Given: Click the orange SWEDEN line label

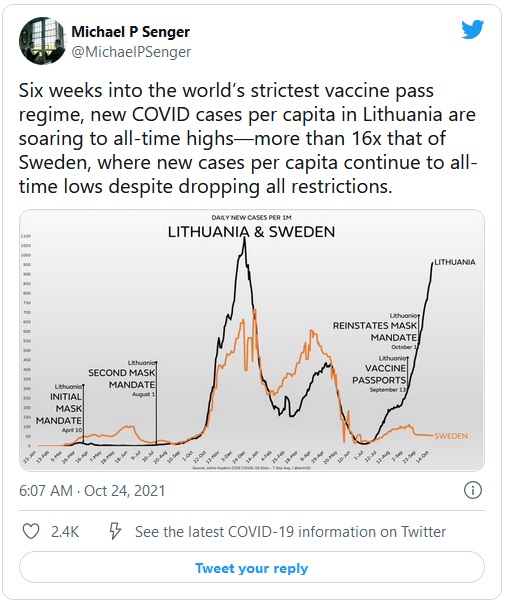Looking at the screenshot, I should click(451, 436).
